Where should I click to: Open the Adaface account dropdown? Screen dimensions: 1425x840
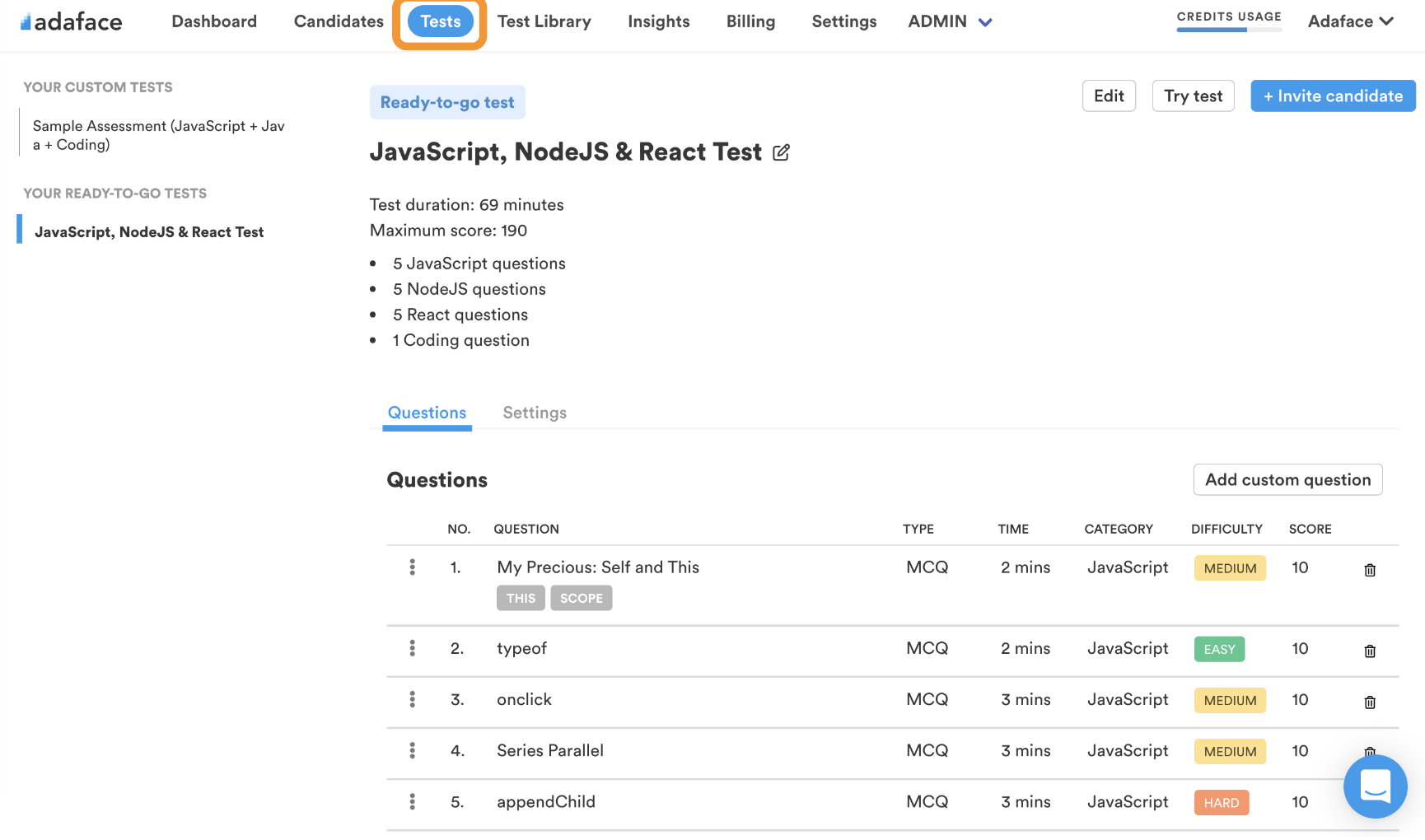pos(1351,21)
